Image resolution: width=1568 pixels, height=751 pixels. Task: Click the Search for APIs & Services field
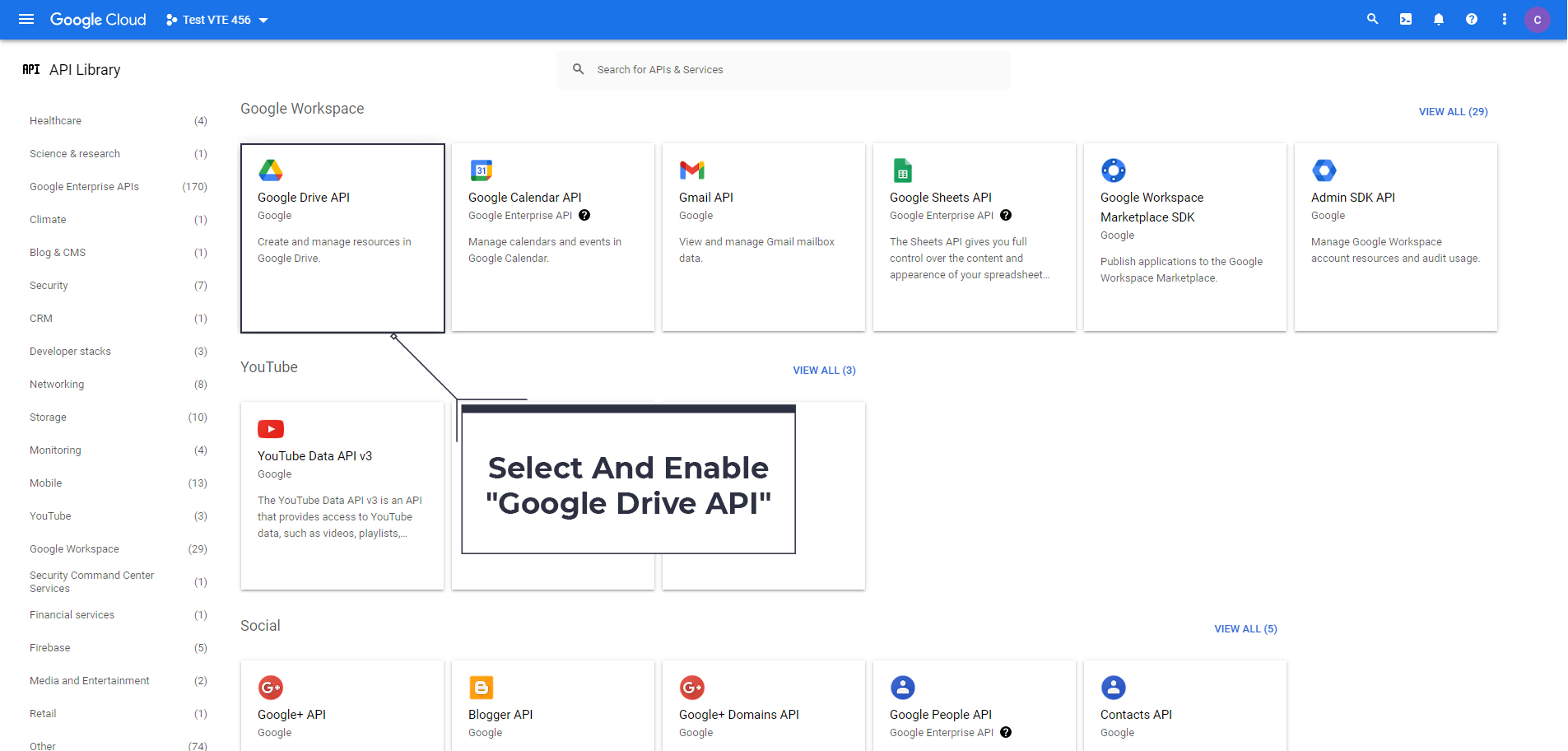783,70
